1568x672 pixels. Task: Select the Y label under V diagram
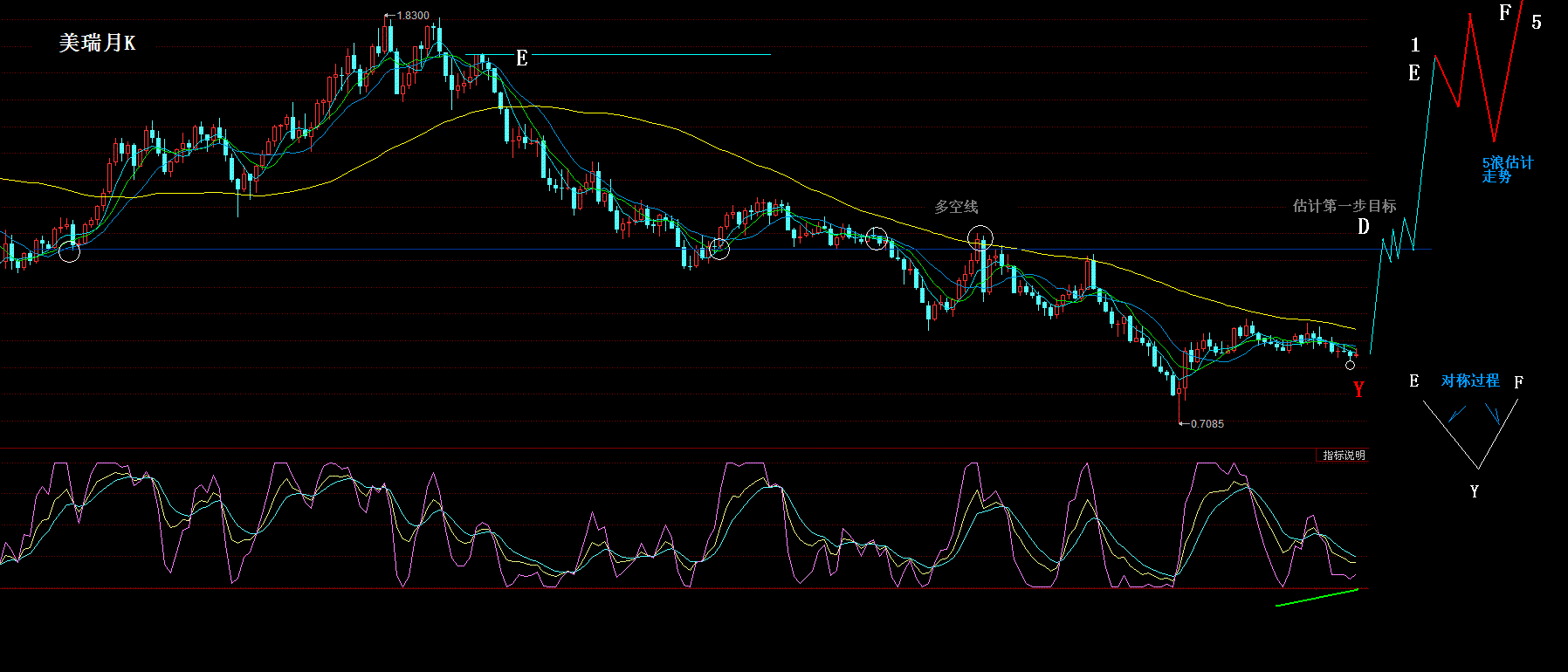point(1475,491)
